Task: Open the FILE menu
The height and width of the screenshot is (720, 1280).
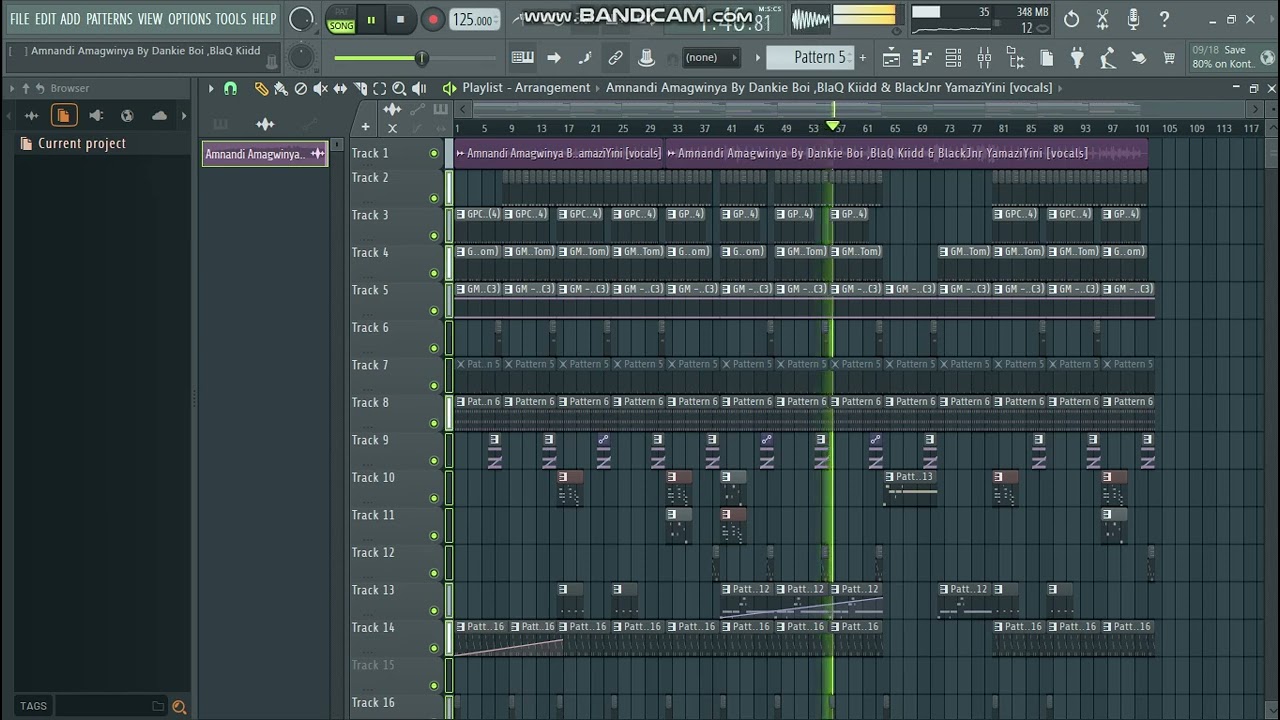Action: pos(19,19)
